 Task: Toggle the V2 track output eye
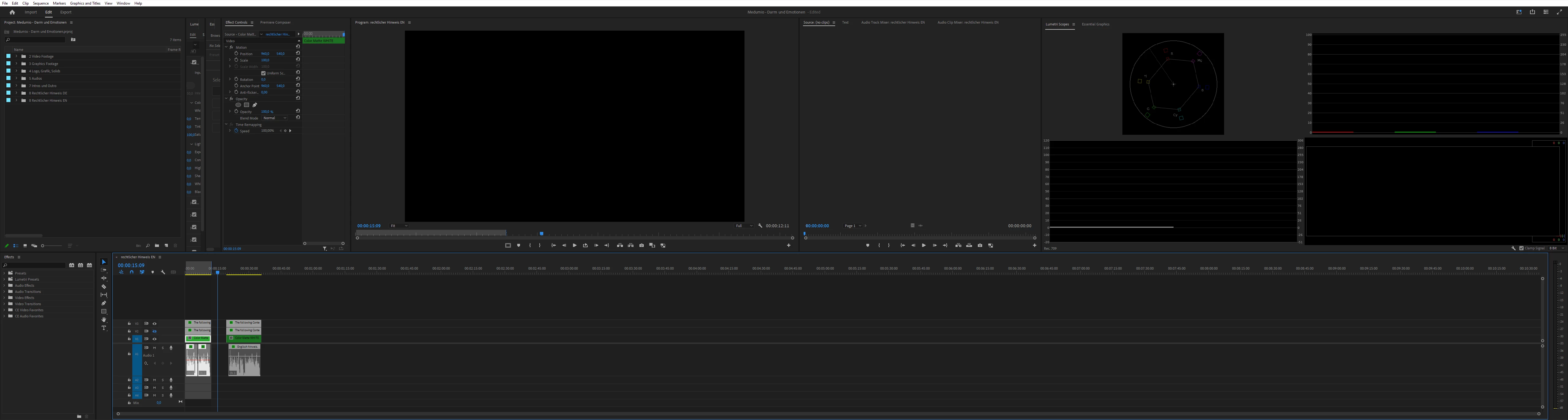[155, 331]
